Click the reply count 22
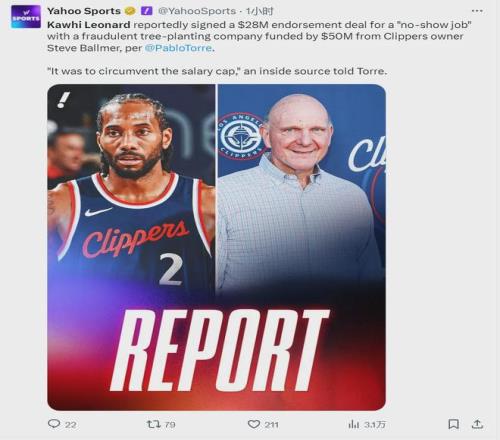 [71, 425]
